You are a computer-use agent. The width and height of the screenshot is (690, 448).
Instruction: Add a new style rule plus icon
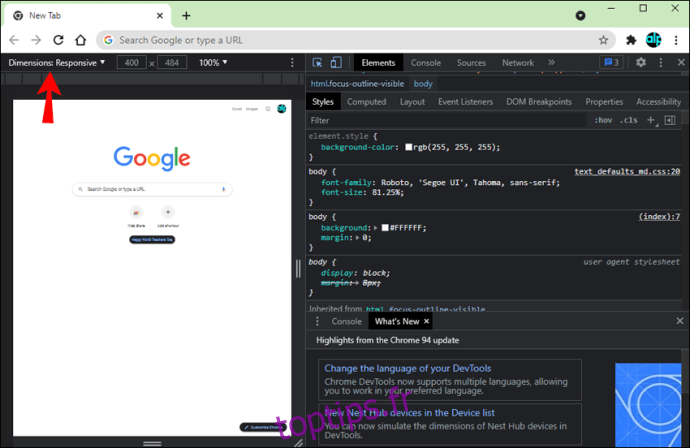(651, 120)
